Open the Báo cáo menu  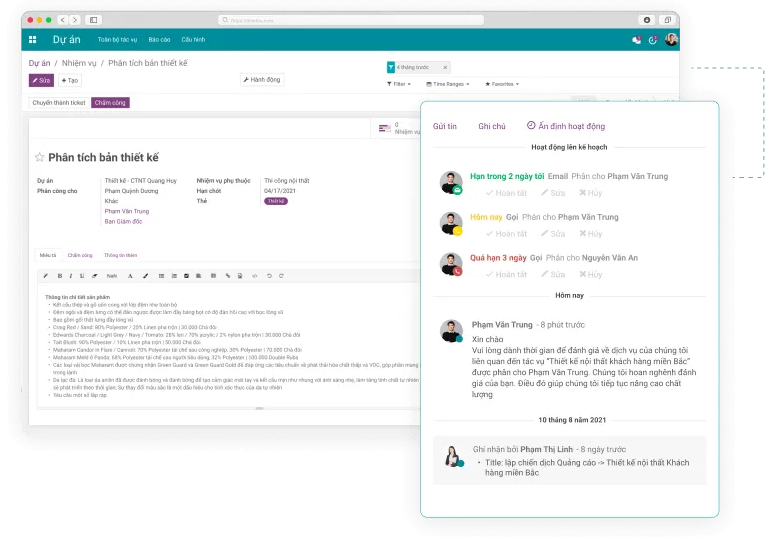159,40
